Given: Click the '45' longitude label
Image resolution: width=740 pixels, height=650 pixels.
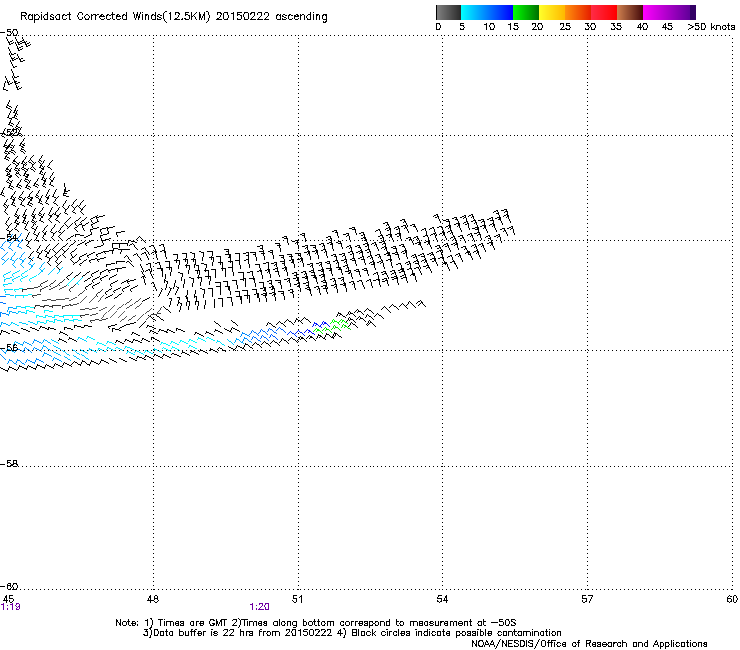Looking at the screenshot, I should (x=8, y=599).
